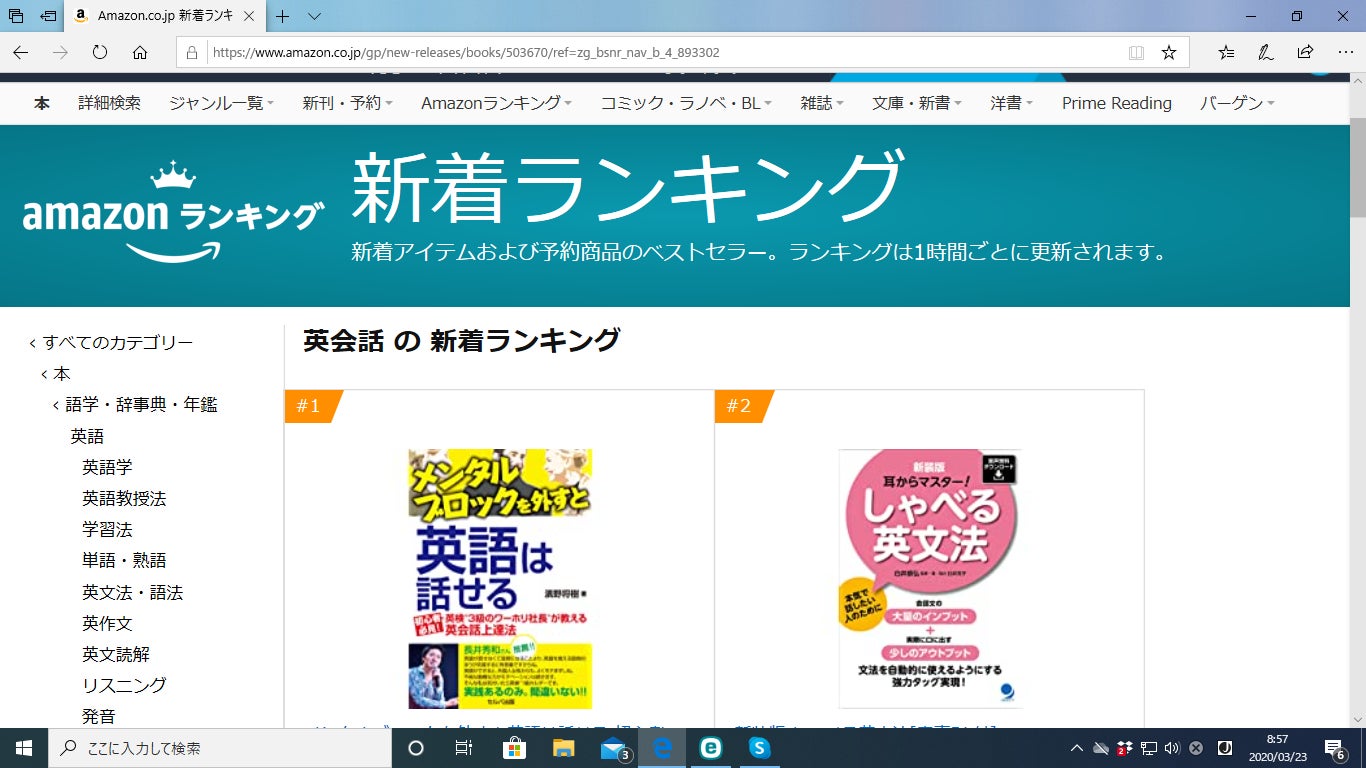Go back to 語学・辞事典・年鑑 category
1366x768 pixels.
[x=141, y=405]
